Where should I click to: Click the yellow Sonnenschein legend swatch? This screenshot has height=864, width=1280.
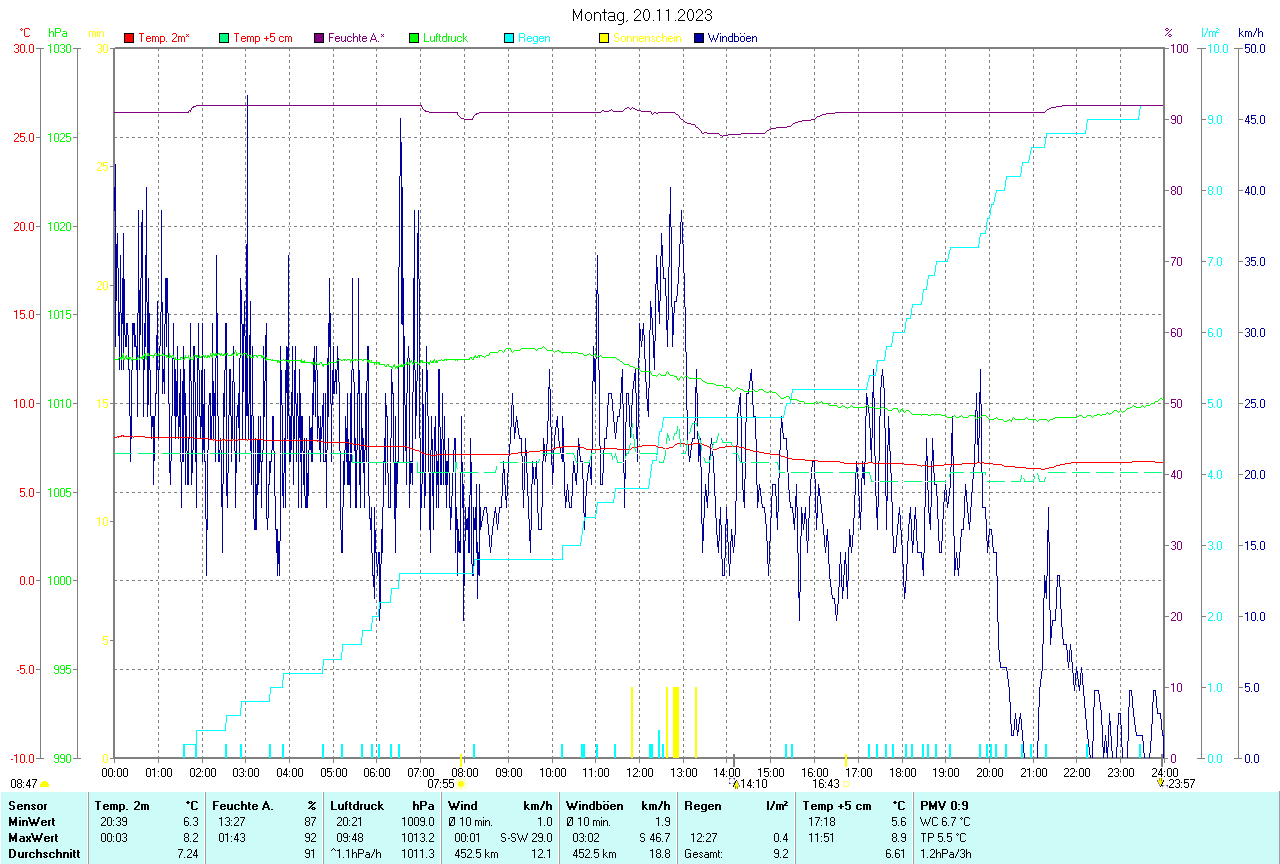pos(604,38)
